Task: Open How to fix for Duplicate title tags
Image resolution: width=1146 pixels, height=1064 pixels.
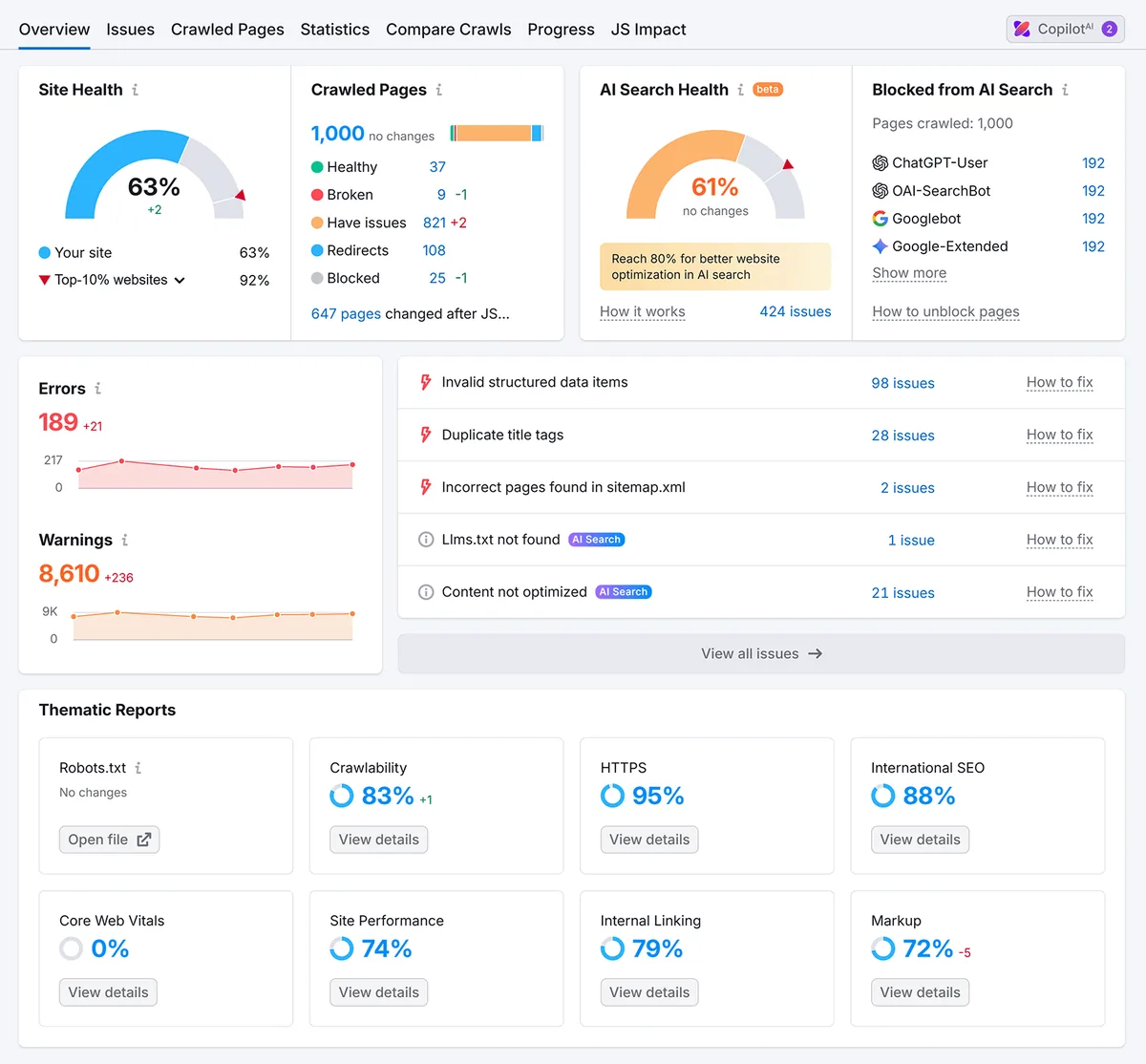Action: (1060, 435)
